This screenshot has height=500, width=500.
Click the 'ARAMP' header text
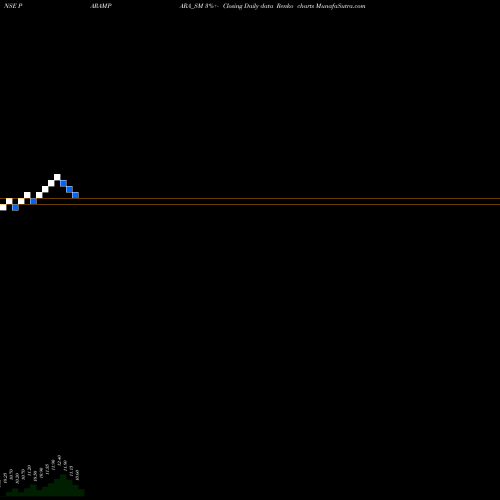coord(101,6)
